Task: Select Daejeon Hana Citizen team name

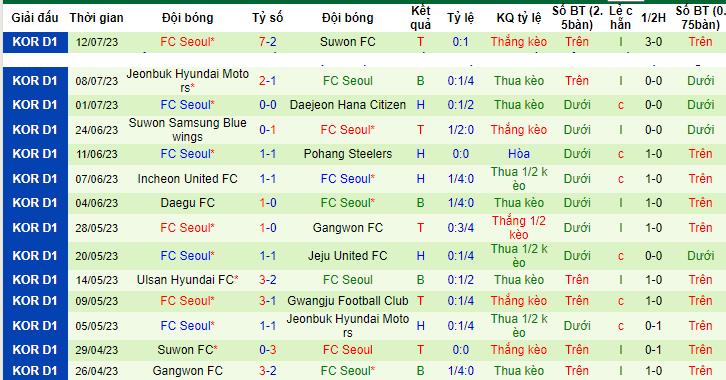Action: (347, 105)
